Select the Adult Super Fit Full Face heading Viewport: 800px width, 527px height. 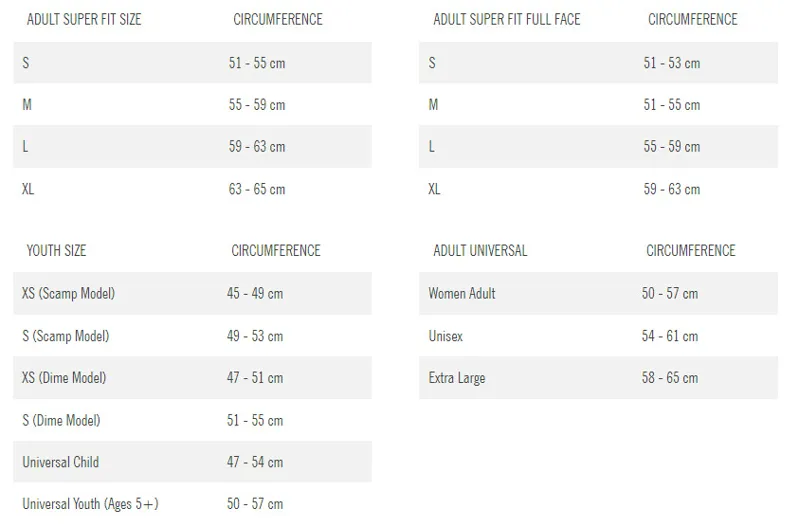(506, 20)
